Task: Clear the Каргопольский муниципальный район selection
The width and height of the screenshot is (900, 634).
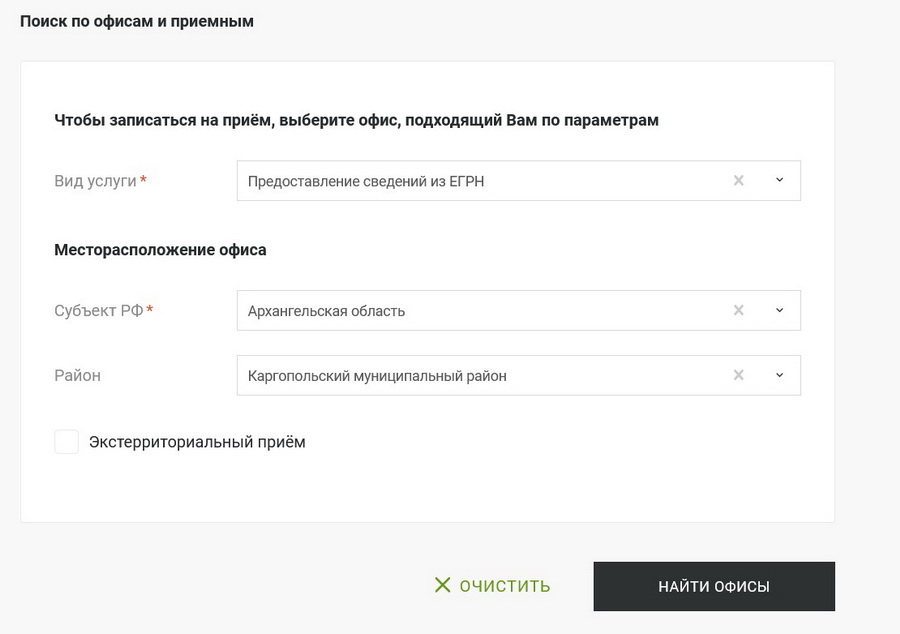Action: 738,375
